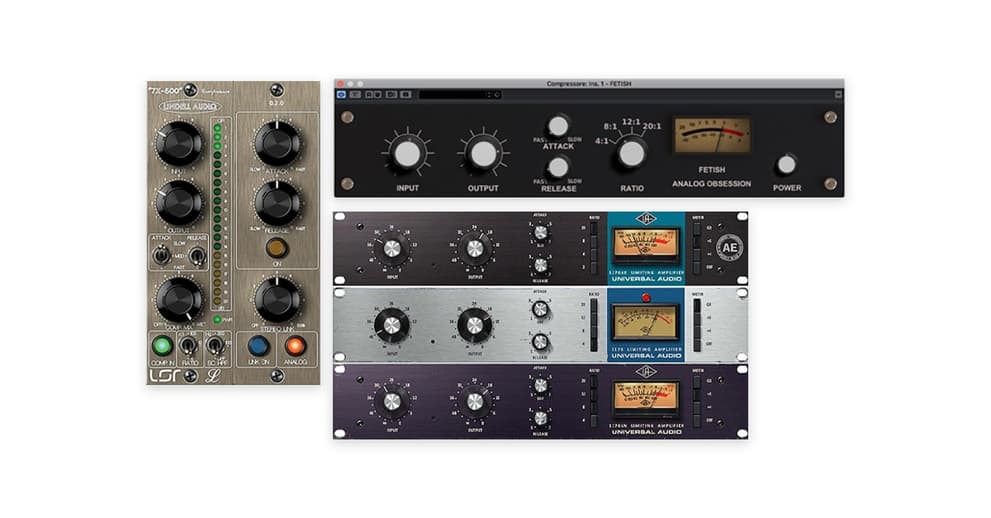Click the OUTPUT knob on purple 1176
Screen dimensions: 991x518
tap(475, 401)
